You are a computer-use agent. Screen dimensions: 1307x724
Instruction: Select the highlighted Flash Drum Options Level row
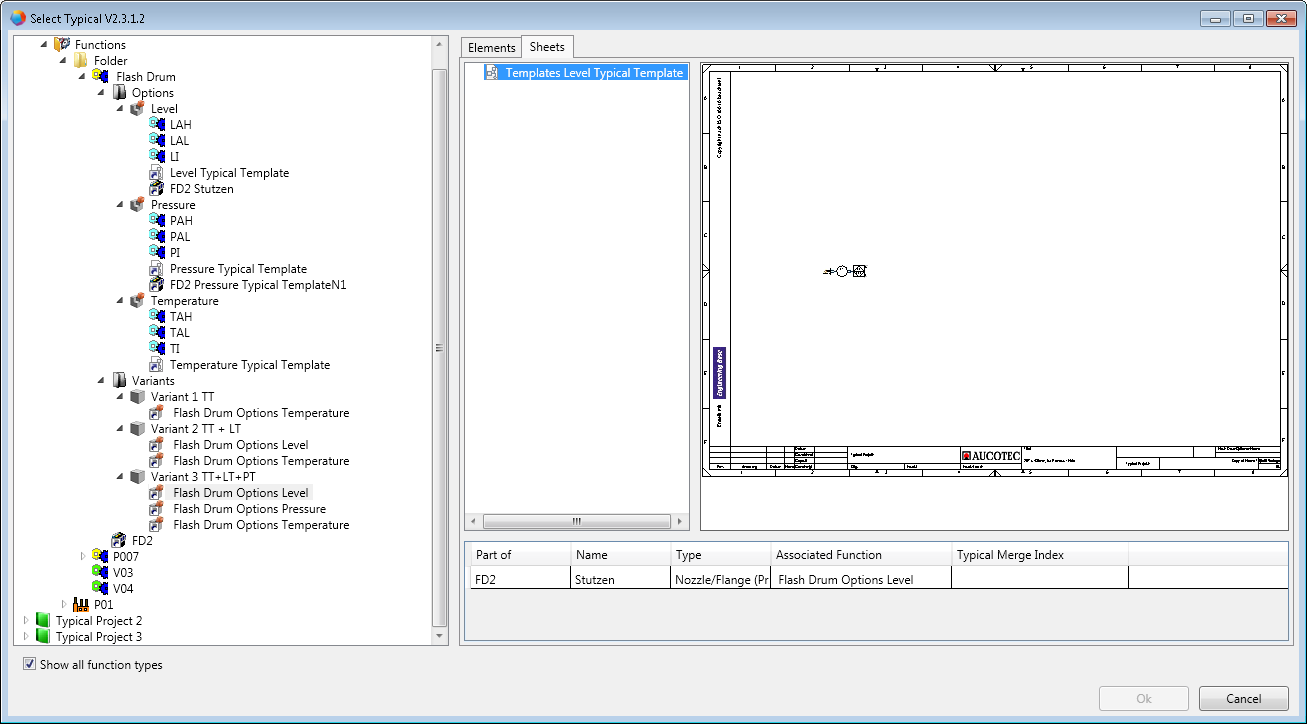pyautogui.click(x=240, y=493)
